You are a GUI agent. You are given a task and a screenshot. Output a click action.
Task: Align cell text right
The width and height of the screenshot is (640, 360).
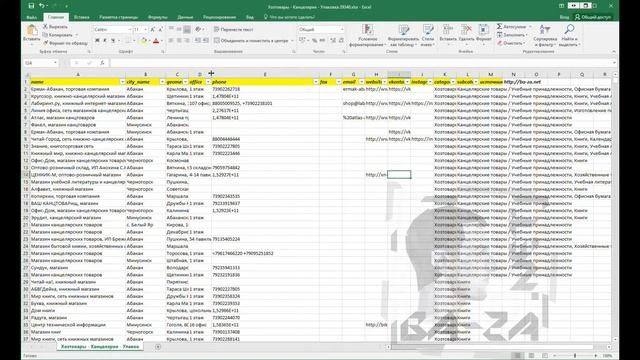tap(187, 40)
